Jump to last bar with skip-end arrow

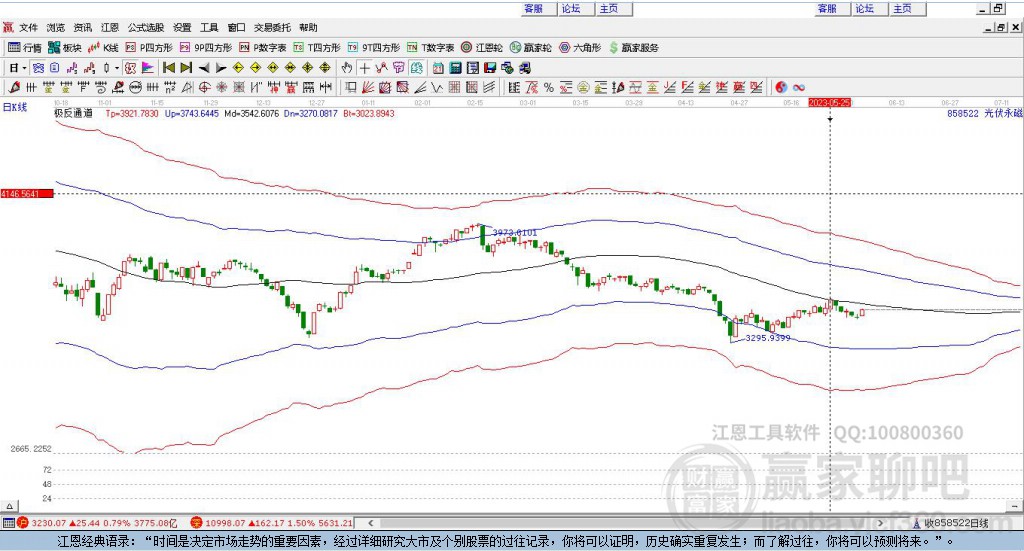(x=186, y=68)
